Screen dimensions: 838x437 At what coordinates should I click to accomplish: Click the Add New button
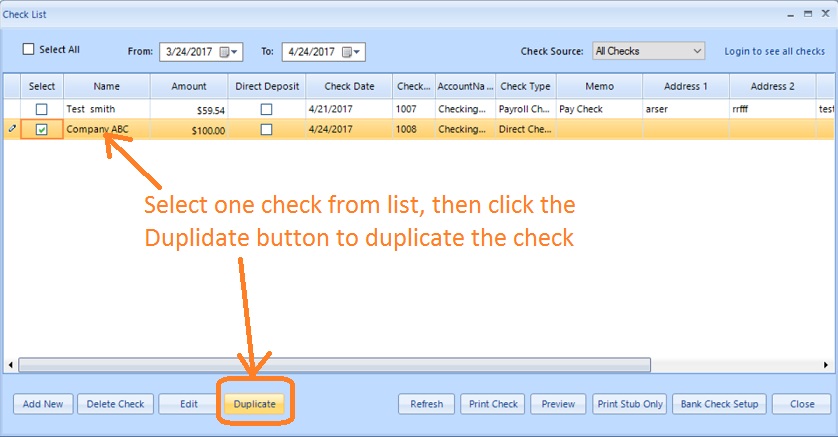point(43,404)
